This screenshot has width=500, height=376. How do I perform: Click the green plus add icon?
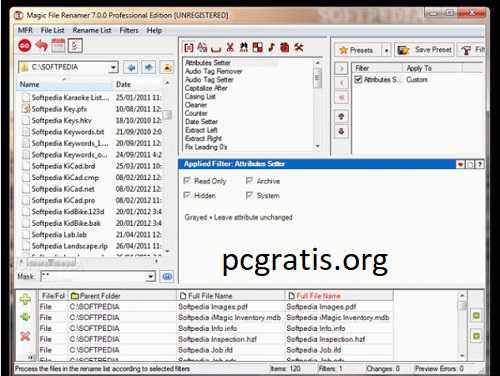pos(25,299)
